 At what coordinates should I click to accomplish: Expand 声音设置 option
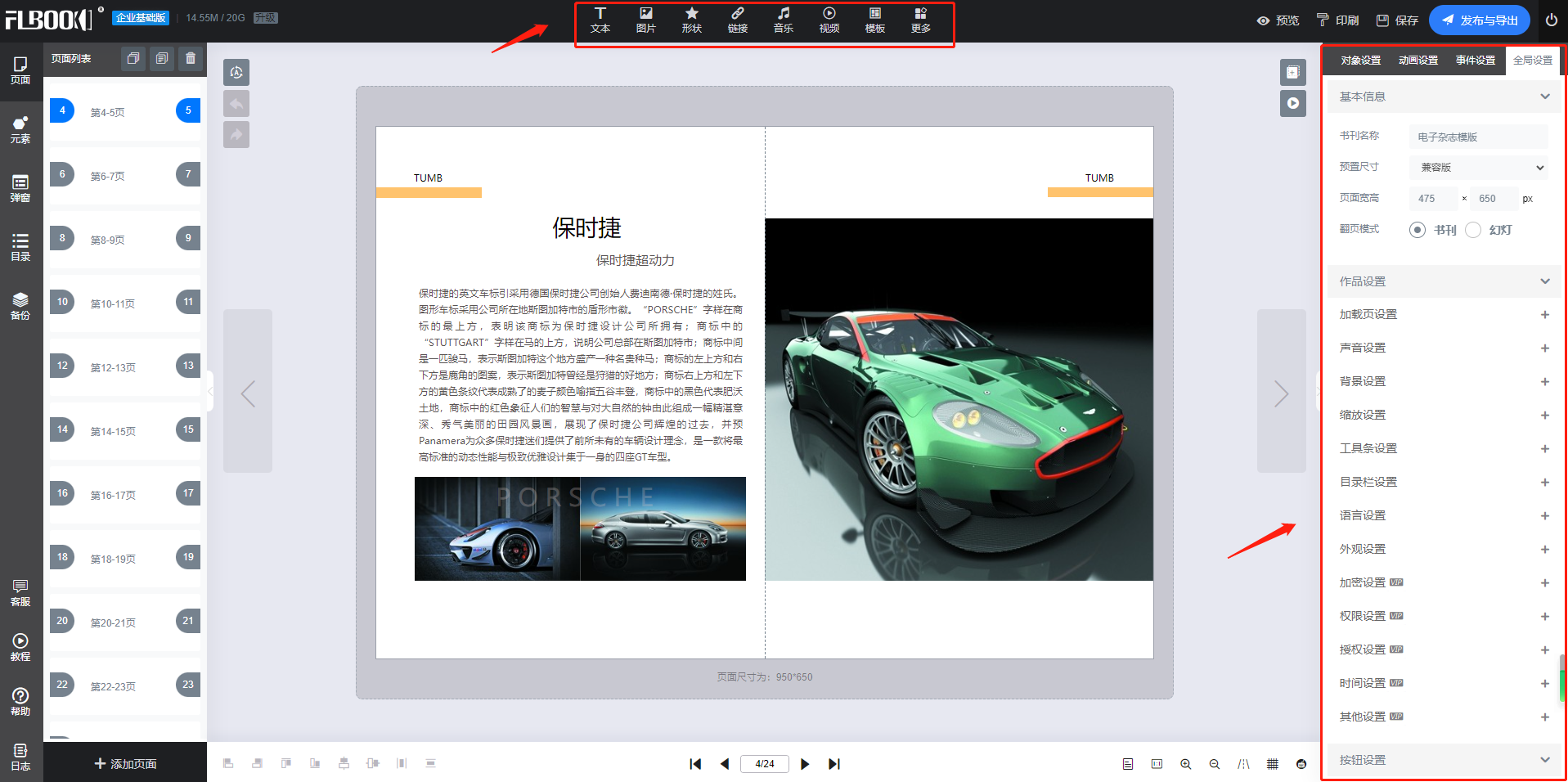pos(1545,348)
